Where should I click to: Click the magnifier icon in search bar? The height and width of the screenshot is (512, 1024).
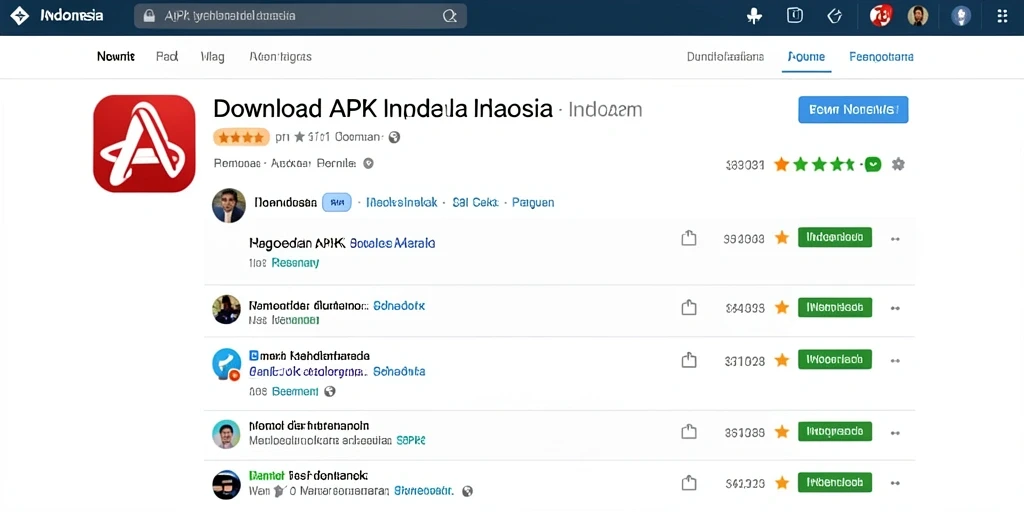point(449,16)
